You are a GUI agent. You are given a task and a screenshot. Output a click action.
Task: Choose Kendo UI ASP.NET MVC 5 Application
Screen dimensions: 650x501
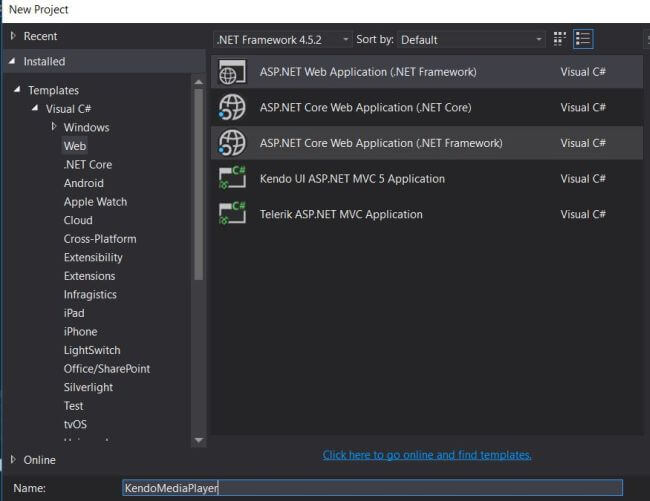point(427,179)
